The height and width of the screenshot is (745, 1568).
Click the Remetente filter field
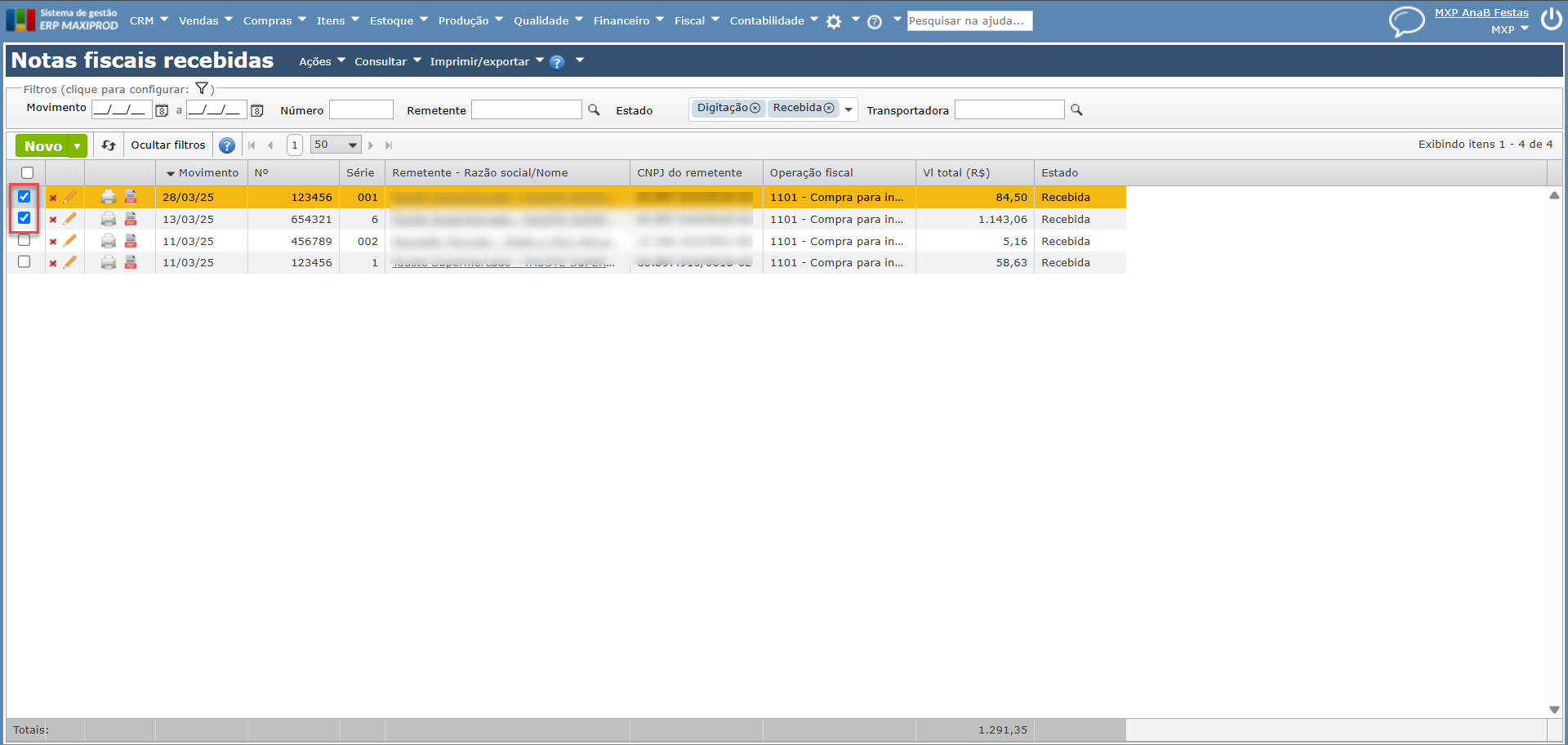[527, 109]
